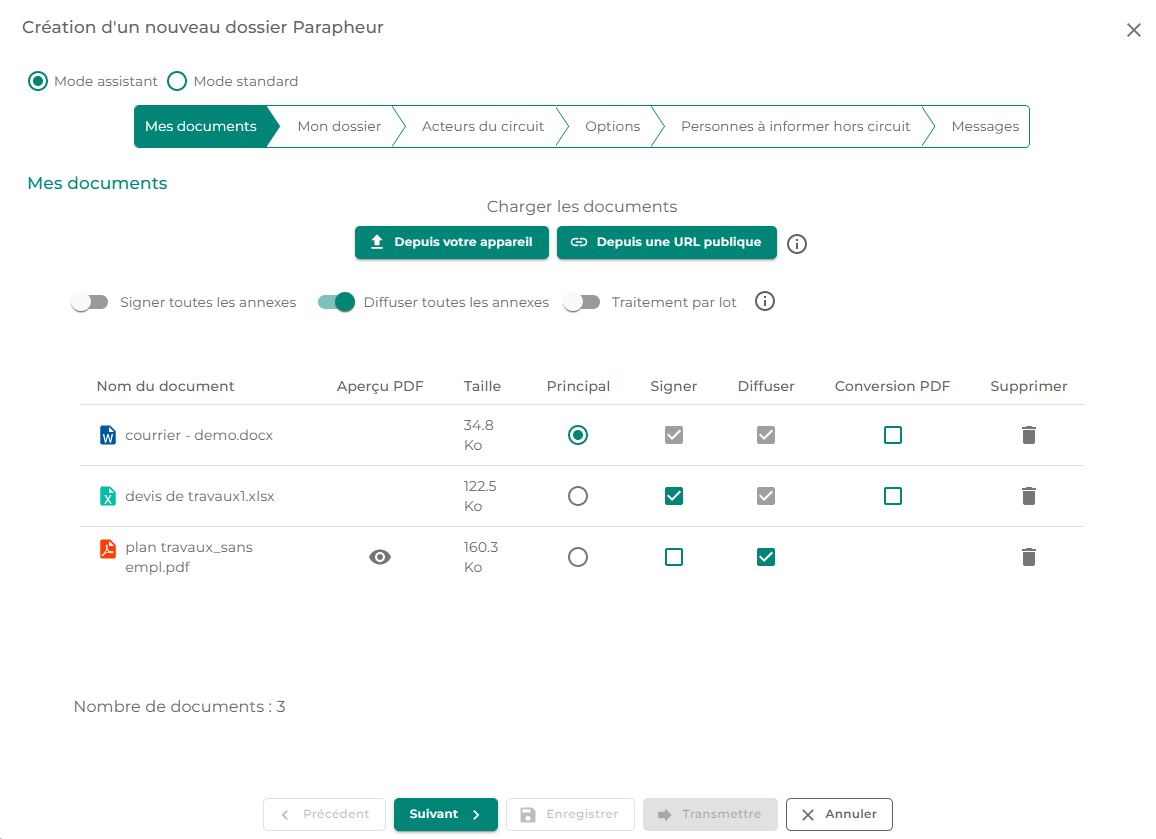Image resolution: width=1156 pixels, height=839 pixels.
Task: Click the Principal column header
Action: click(x=578, y=386)
